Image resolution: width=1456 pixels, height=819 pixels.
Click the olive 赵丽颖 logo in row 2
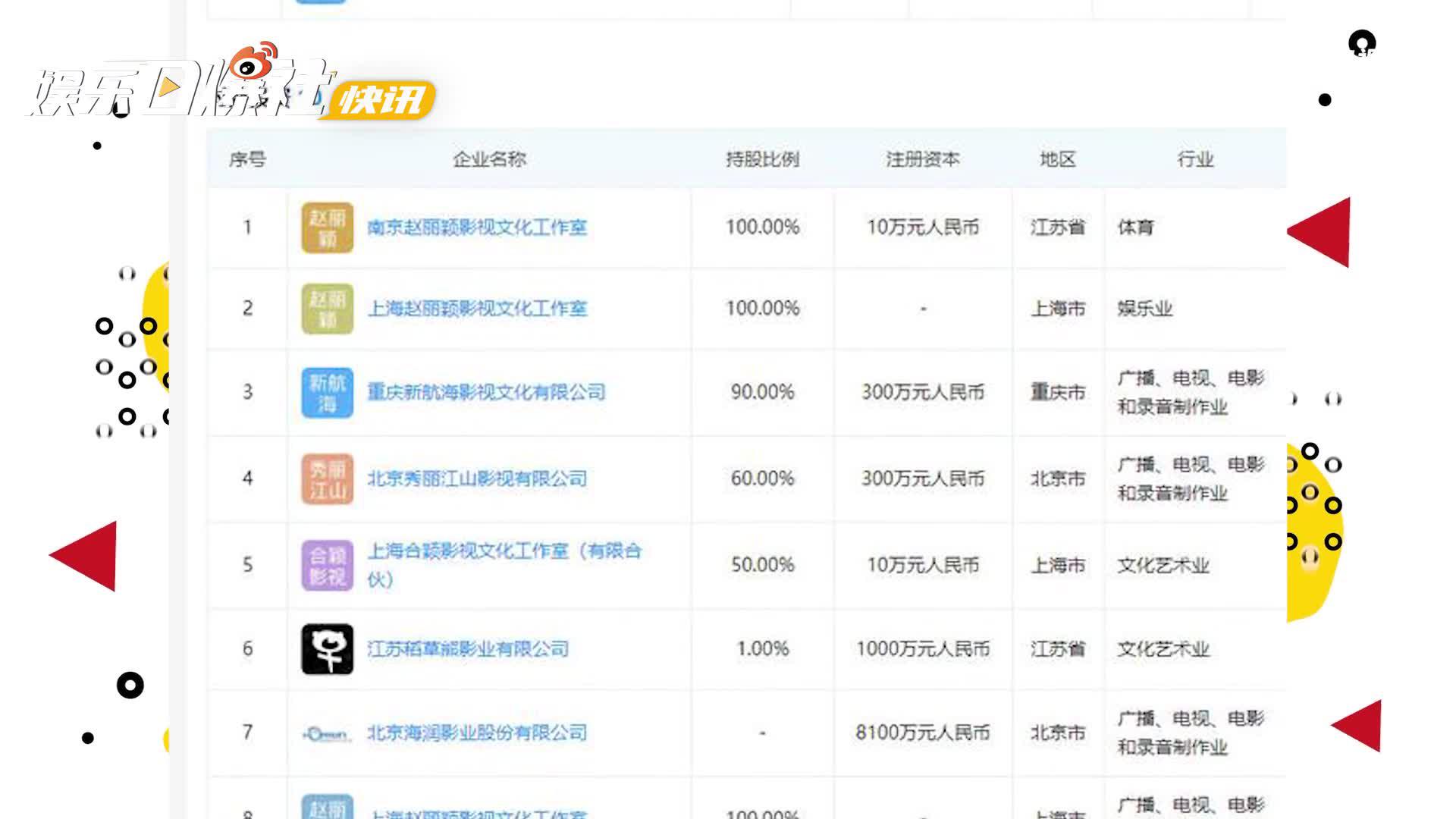327,309
